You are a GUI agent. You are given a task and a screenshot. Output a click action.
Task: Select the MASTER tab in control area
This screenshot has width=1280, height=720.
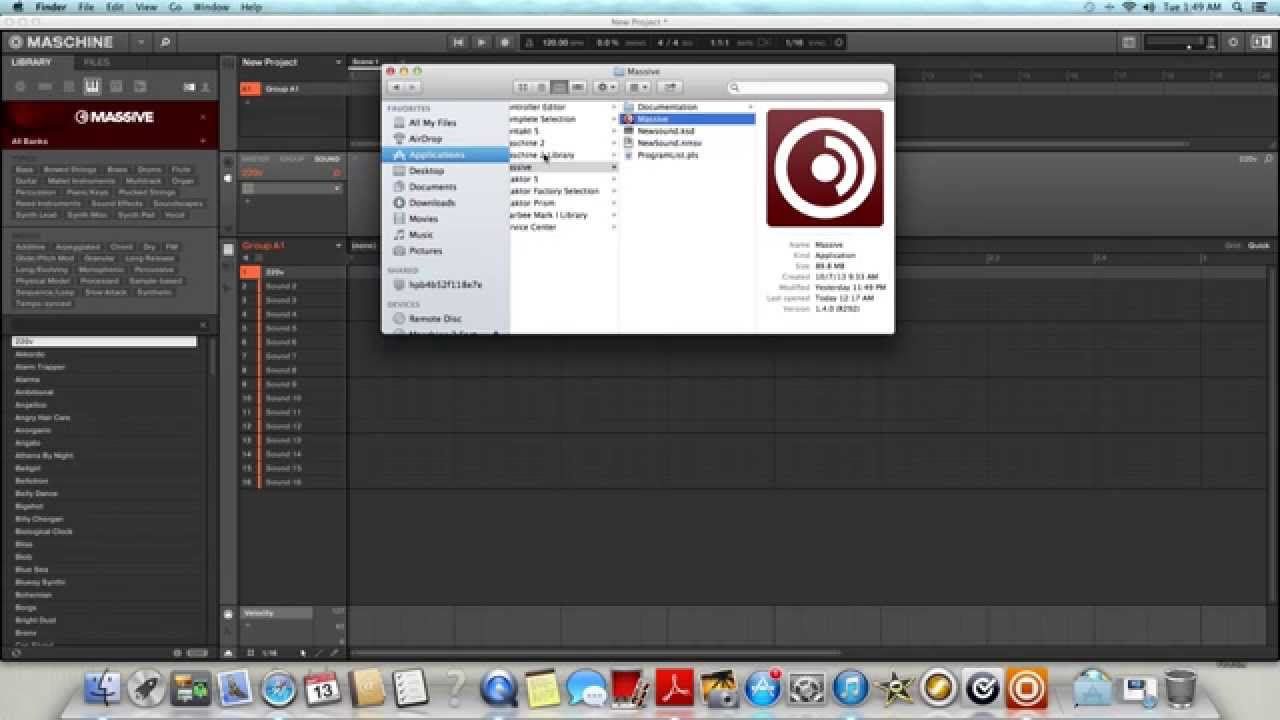point(256,159)
